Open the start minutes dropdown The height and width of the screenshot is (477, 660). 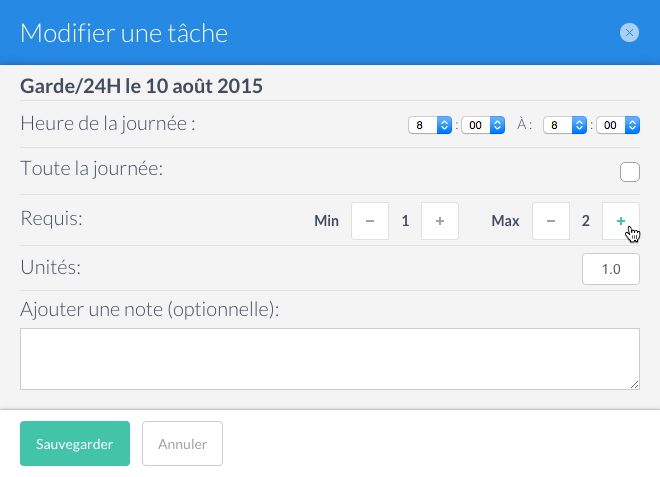click(x=483, y=125)
